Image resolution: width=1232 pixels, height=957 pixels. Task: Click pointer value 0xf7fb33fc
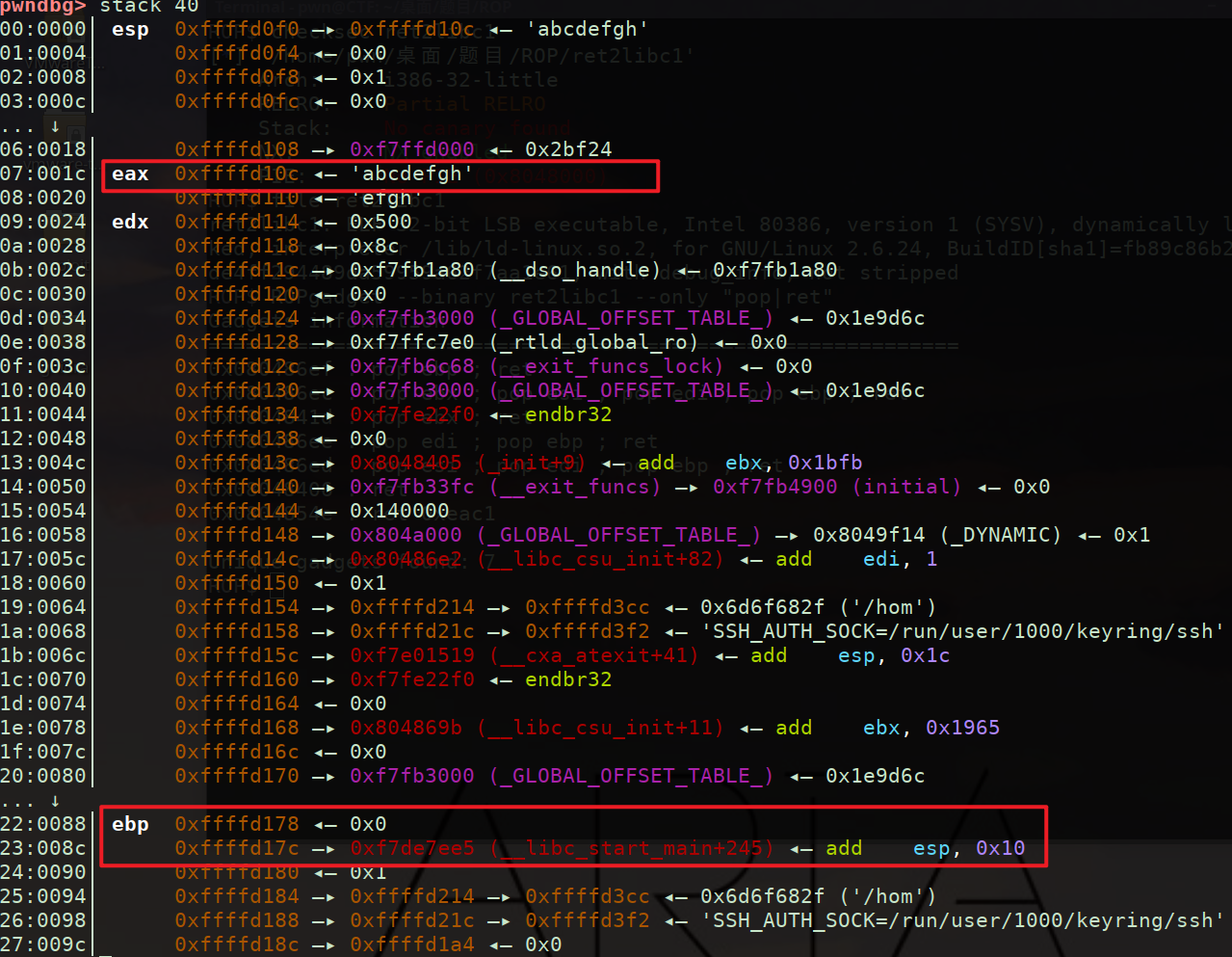point(412,488)
